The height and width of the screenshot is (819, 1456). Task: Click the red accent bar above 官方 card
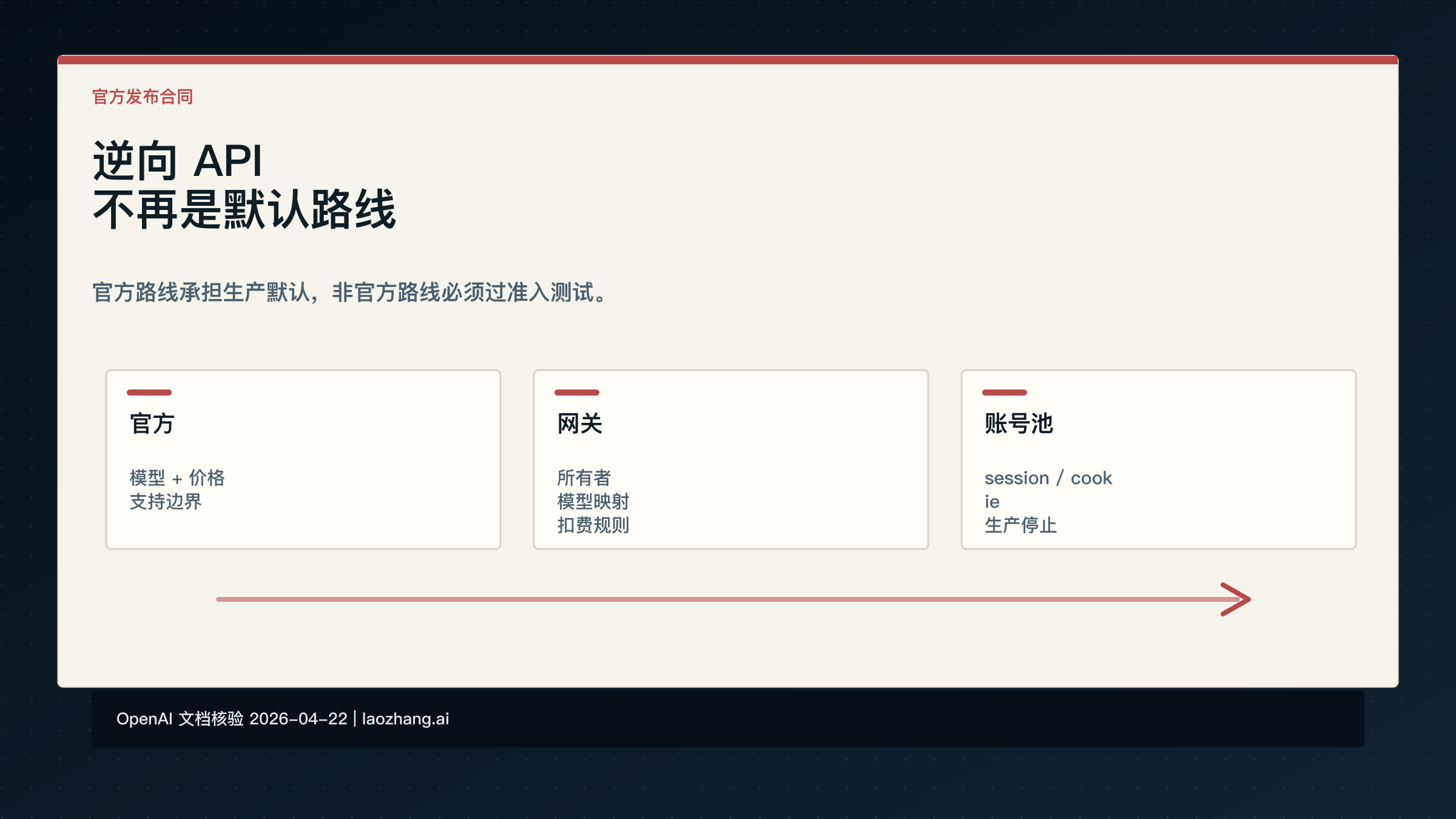pyautogui.click(x=149, y=393)
